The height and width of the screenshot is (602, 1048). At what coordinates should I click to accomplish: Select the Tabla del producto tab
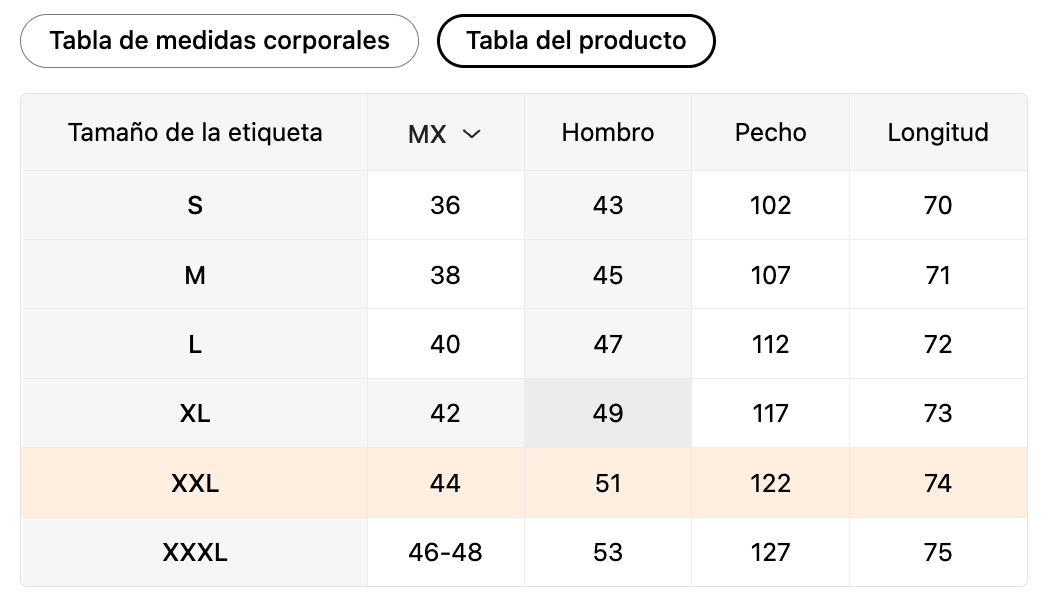[x=576, y=41]
